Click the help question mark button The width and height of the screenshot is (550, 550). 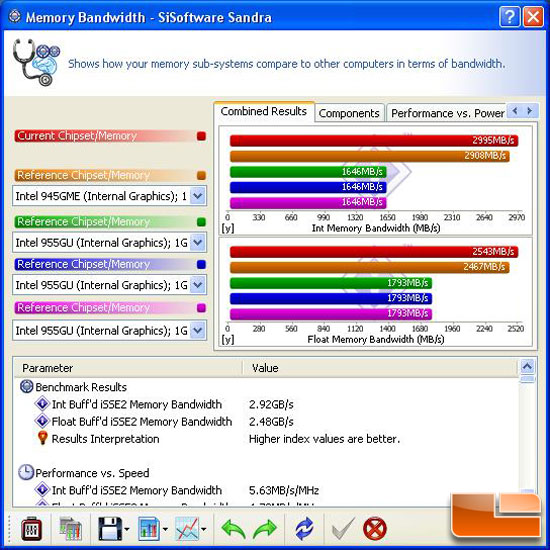509,16
